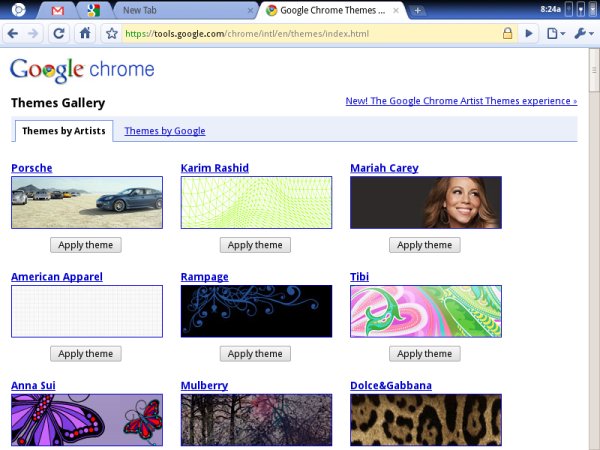Go forward with the forward arrow

[33, 34]
